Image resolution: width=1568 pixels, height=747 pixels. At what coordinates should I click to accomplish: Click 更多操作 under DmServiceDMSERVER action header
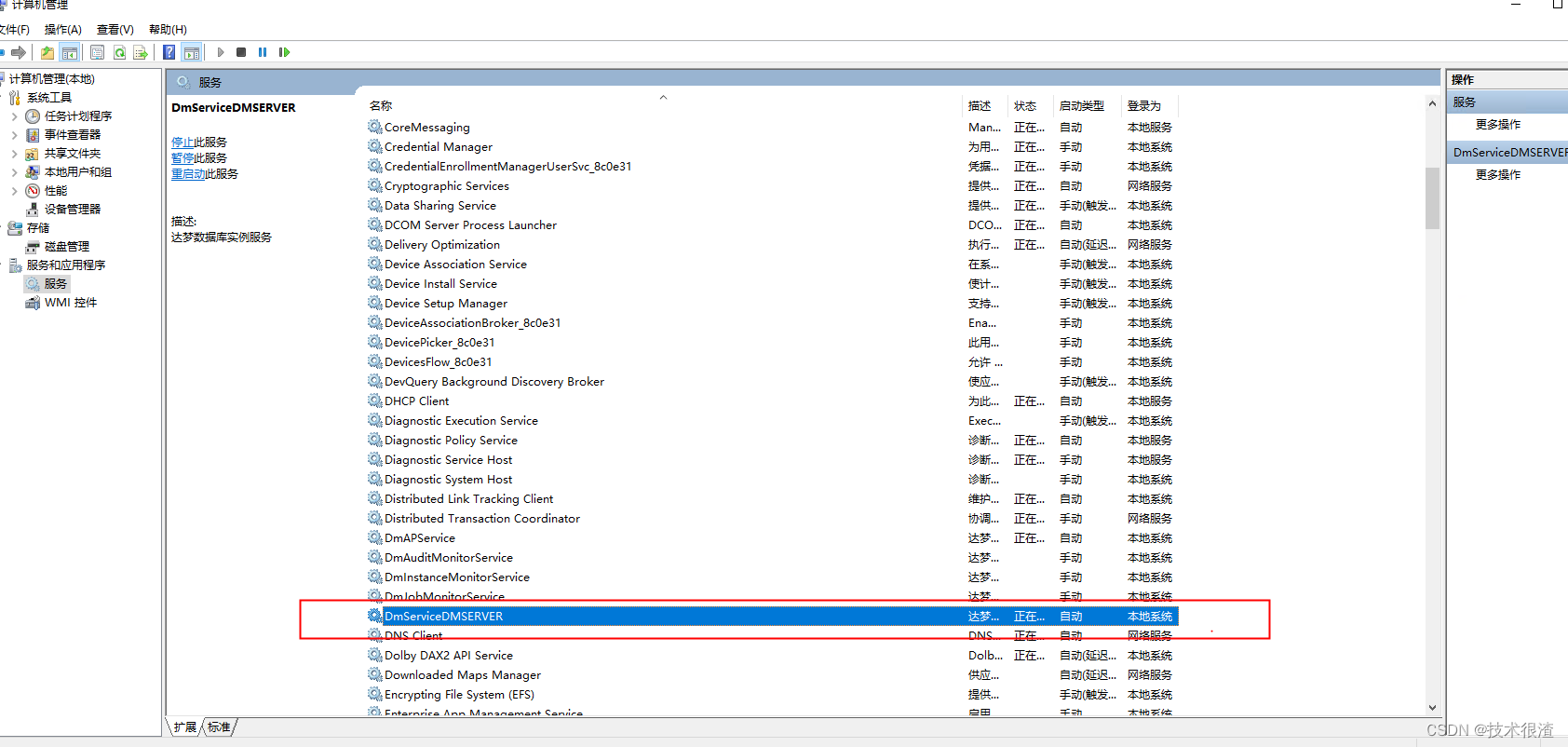coord(1498,175)
